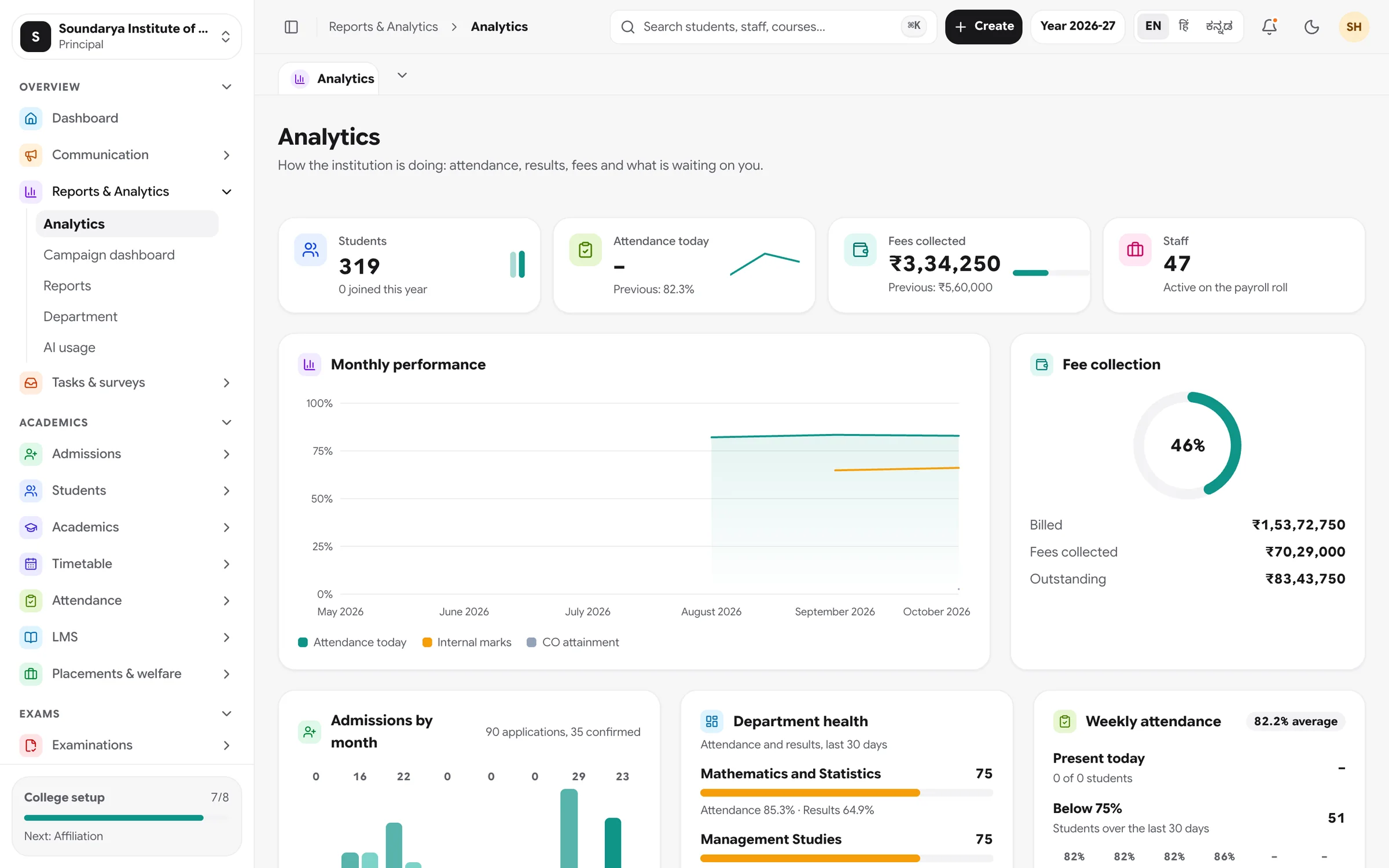The image size is (1389, 868).
Task: Click the Timetable calendar icon
Action: tap(31, 564)
